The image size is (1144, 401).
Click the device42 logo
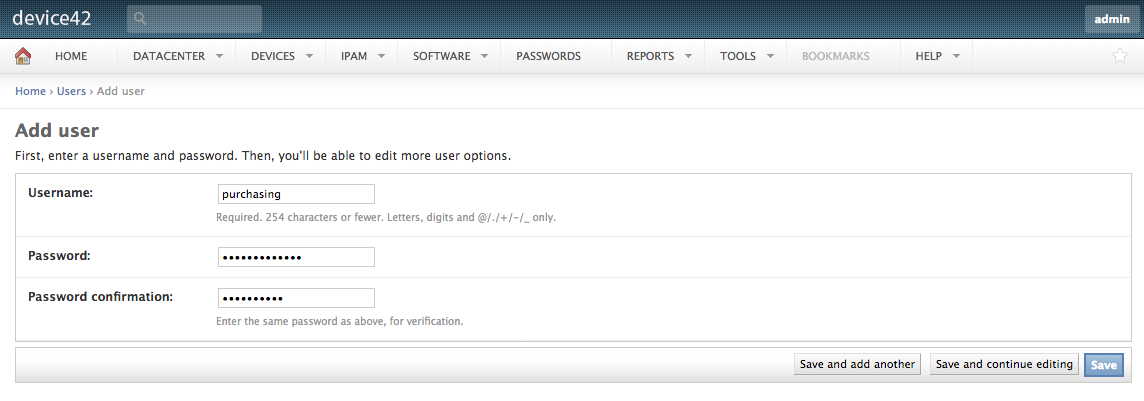coord(52,18)
